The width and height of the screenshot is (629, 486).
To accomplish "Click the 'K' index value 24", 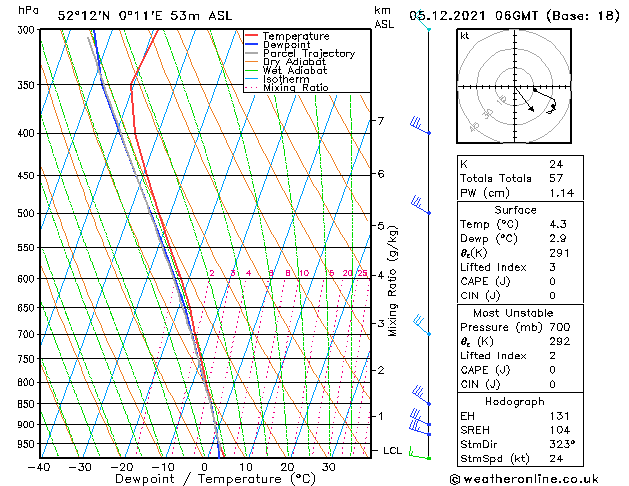I will click(x=556, y=164).
